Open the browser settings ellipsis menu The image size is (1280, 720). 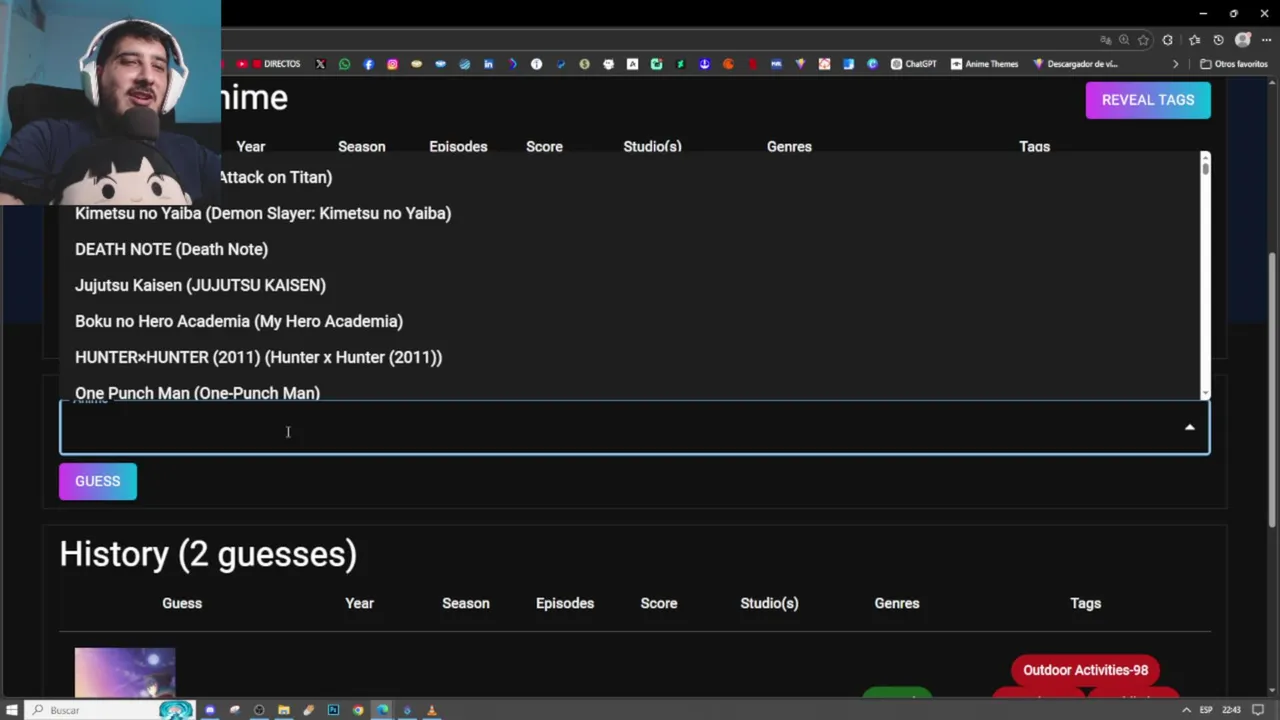tap(1266, 40)
